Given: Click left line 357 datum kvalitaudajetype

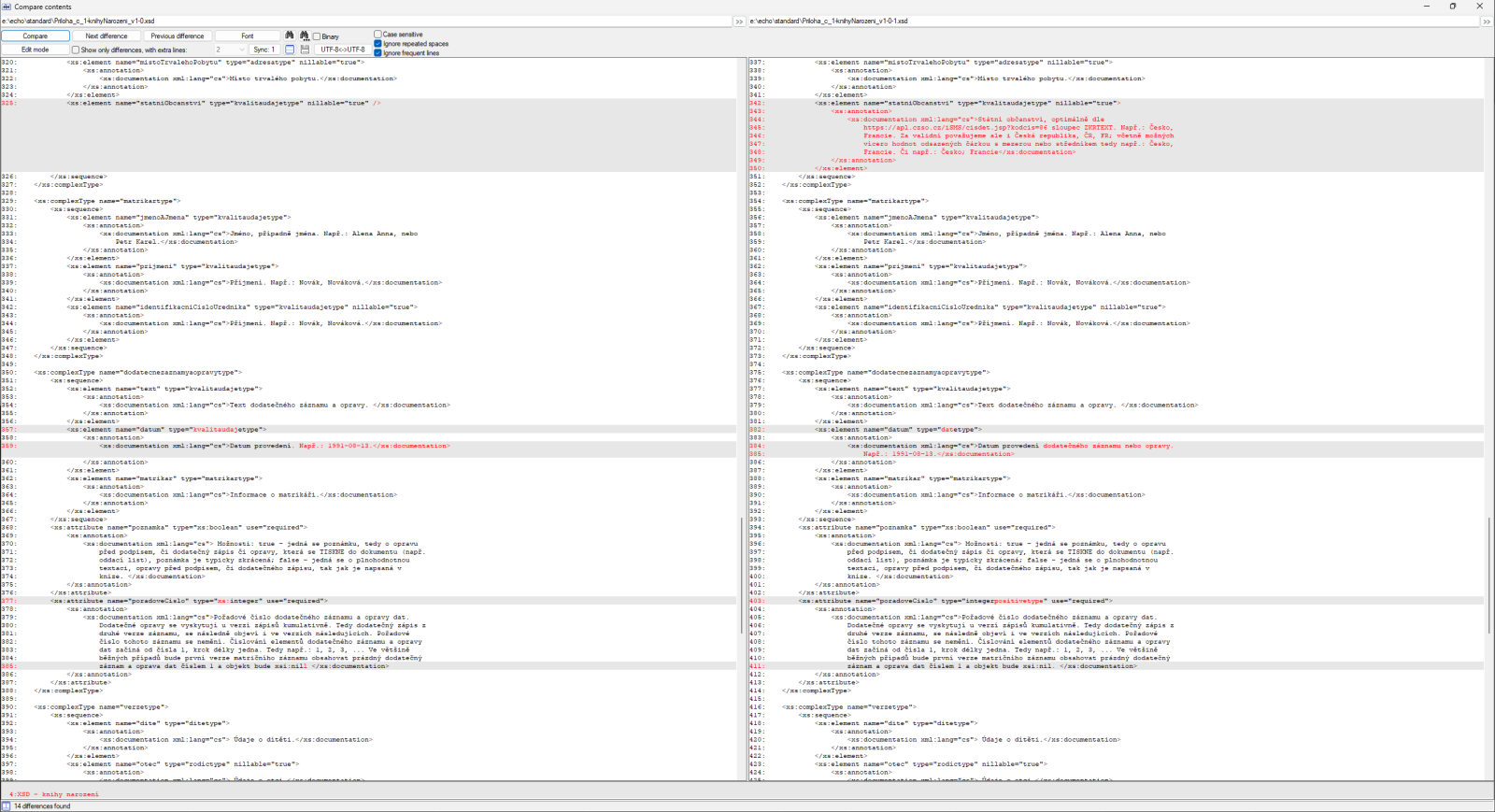Looking at the screenshot, I should click(166, 430).
